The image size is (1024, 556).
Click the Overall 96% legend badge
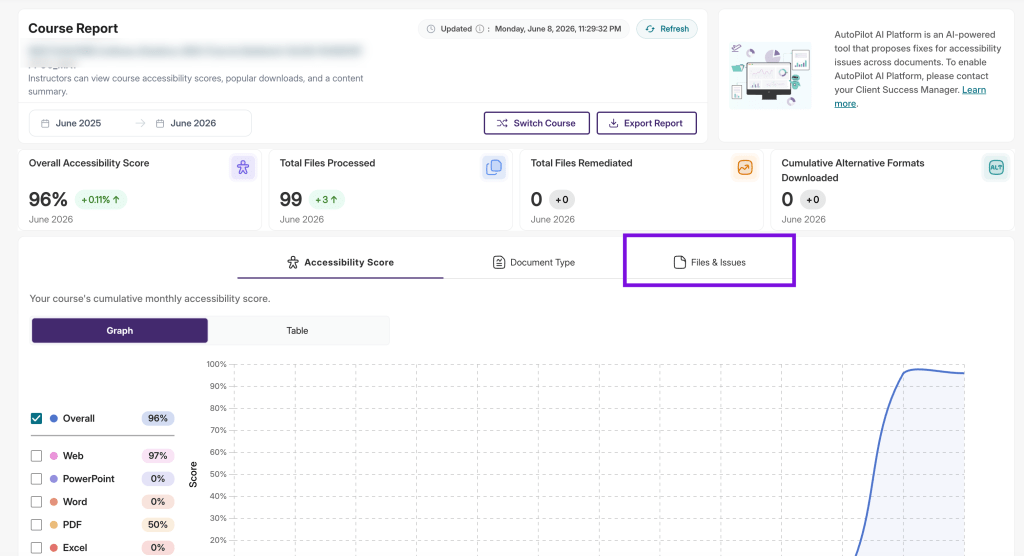pyautogui.click(x=157, y=418)
